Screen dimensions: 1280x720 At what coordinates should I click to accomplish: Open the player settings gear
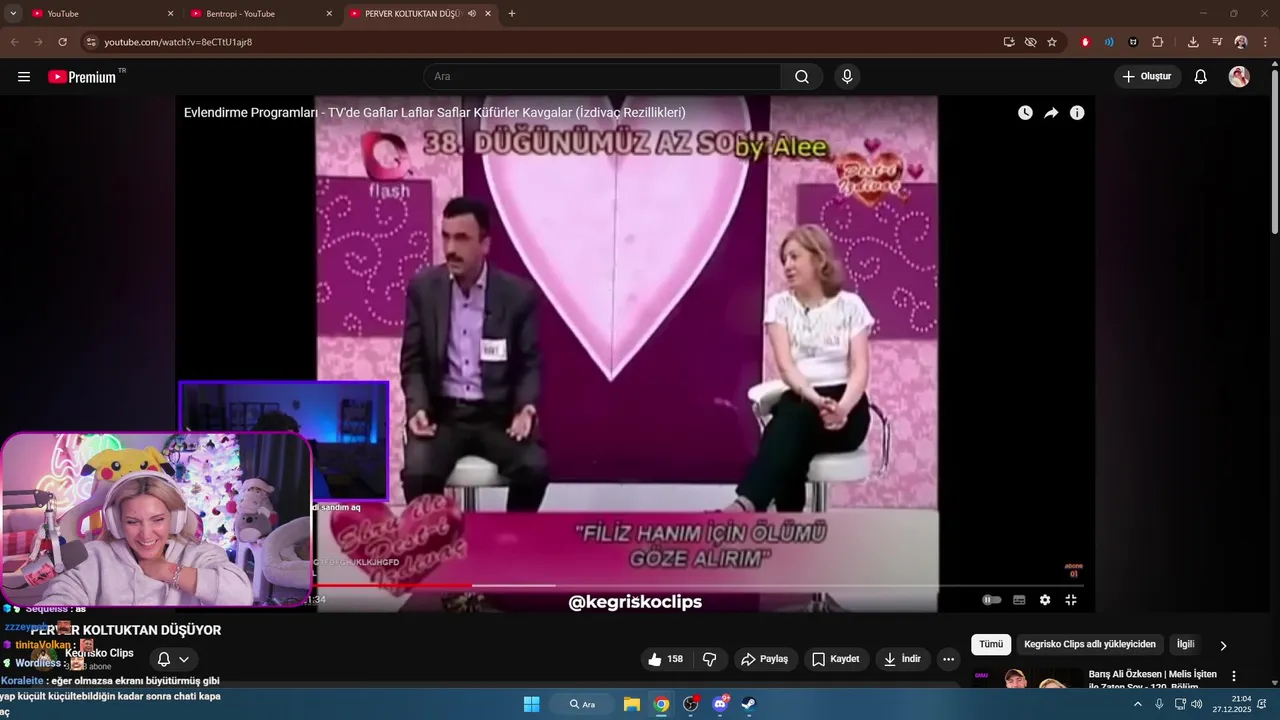coord(1045,600)
